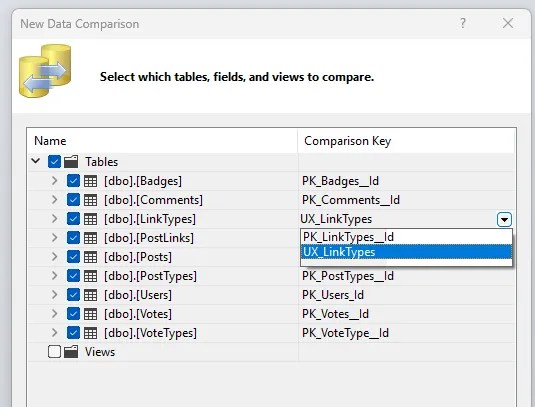Viewport: 535px width, 407px height.
Task: Uncheck the [dbo].[VoteTypes] checkbox
Action: coord(73,333)
